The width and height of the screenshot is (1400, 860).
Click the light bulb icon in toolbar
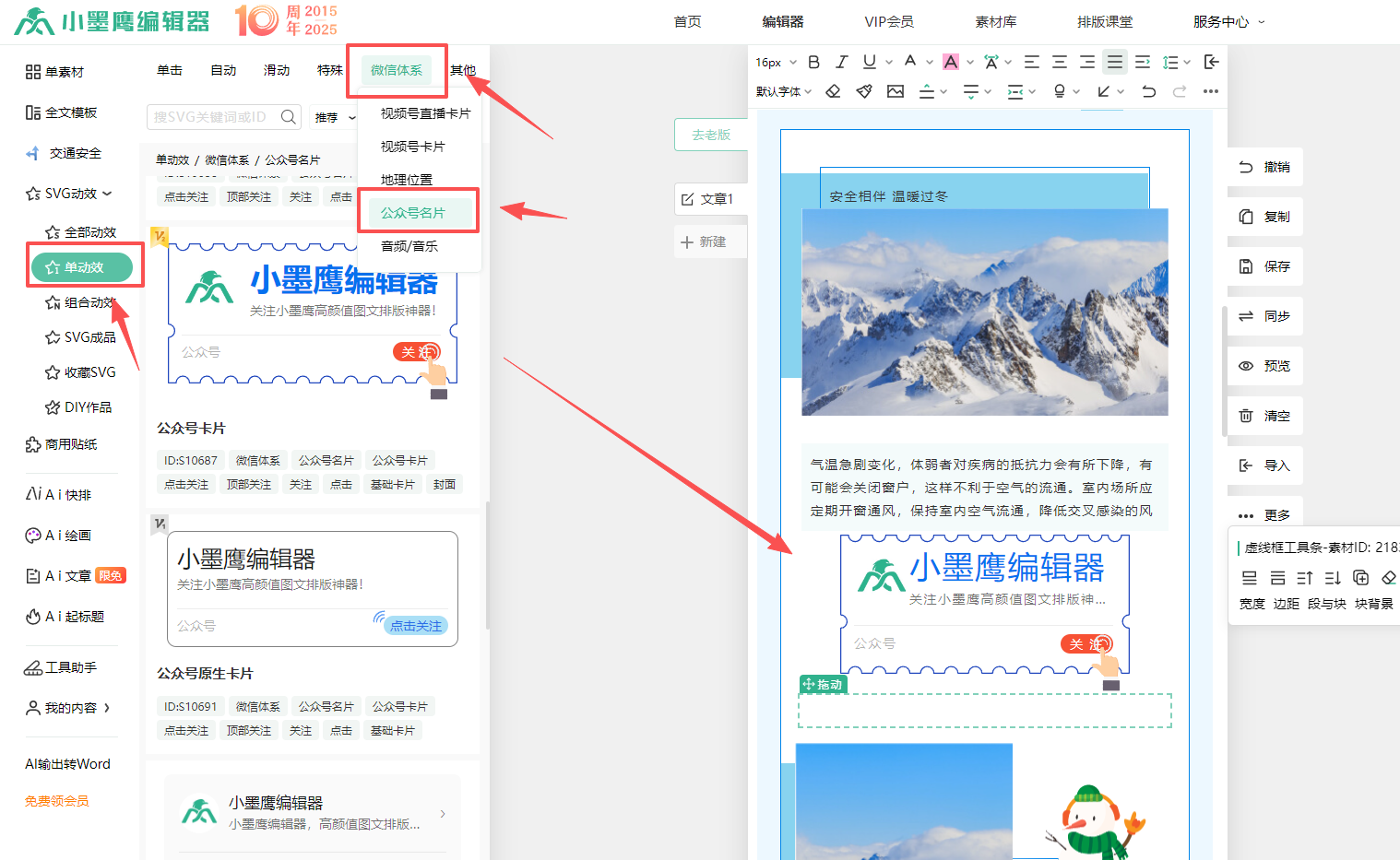(1060, 91)
